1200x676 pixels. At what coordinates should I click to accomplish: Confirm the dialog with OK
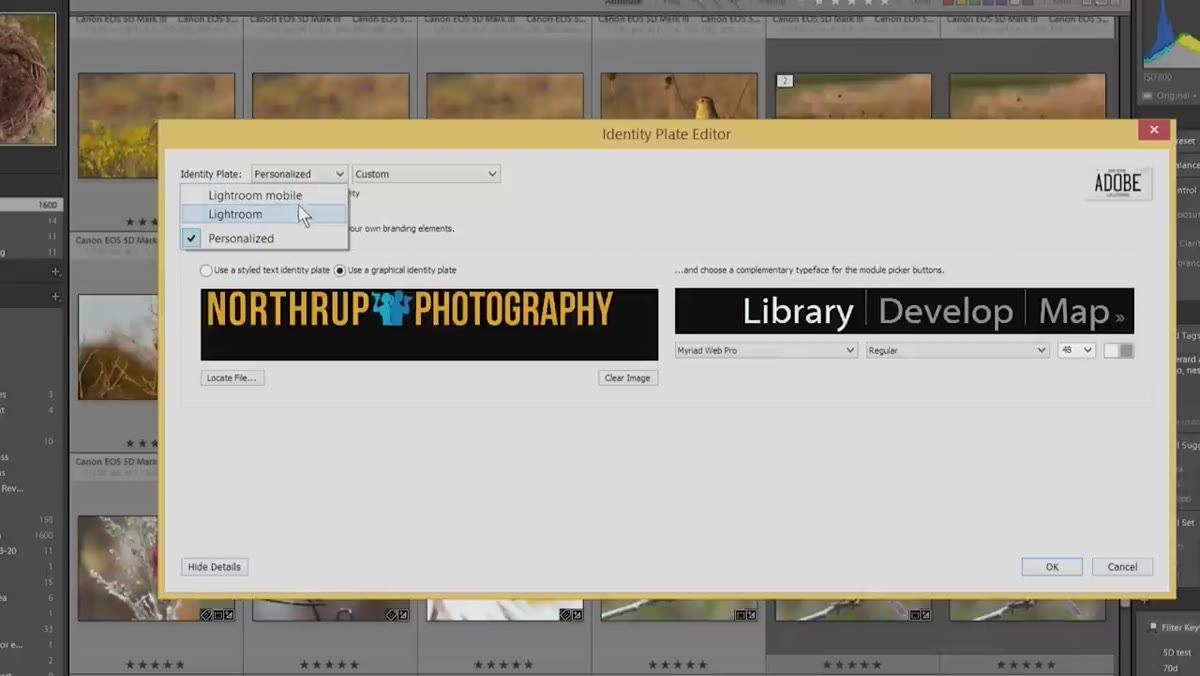[x=1052, y=567]
